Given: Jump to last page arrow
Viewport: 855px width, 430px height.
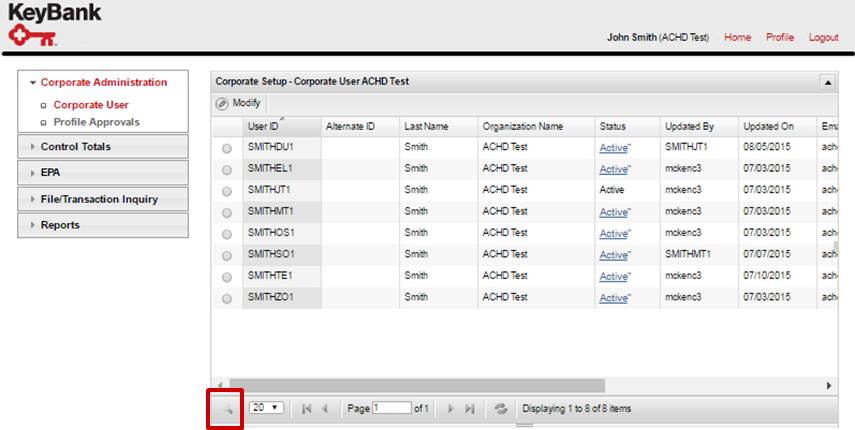Looking at the screenshot, I should pyautogui.click(x=469, y=408).
